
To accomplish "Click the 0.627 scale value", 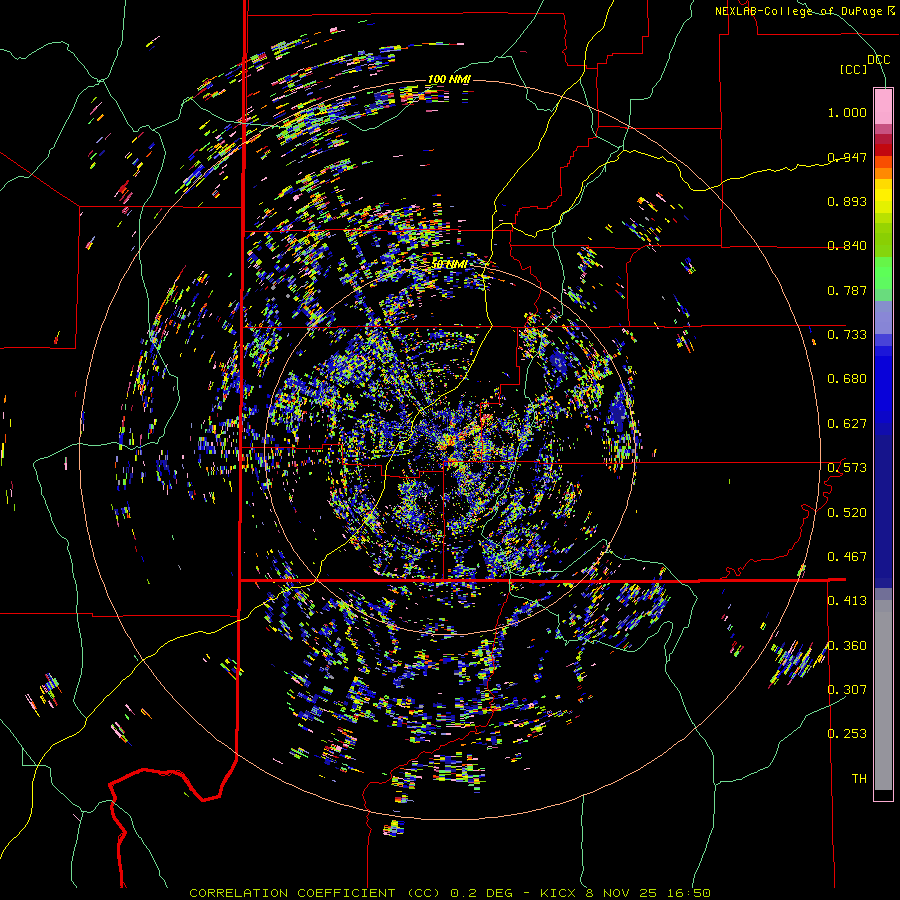I will (x=847, y=424).
